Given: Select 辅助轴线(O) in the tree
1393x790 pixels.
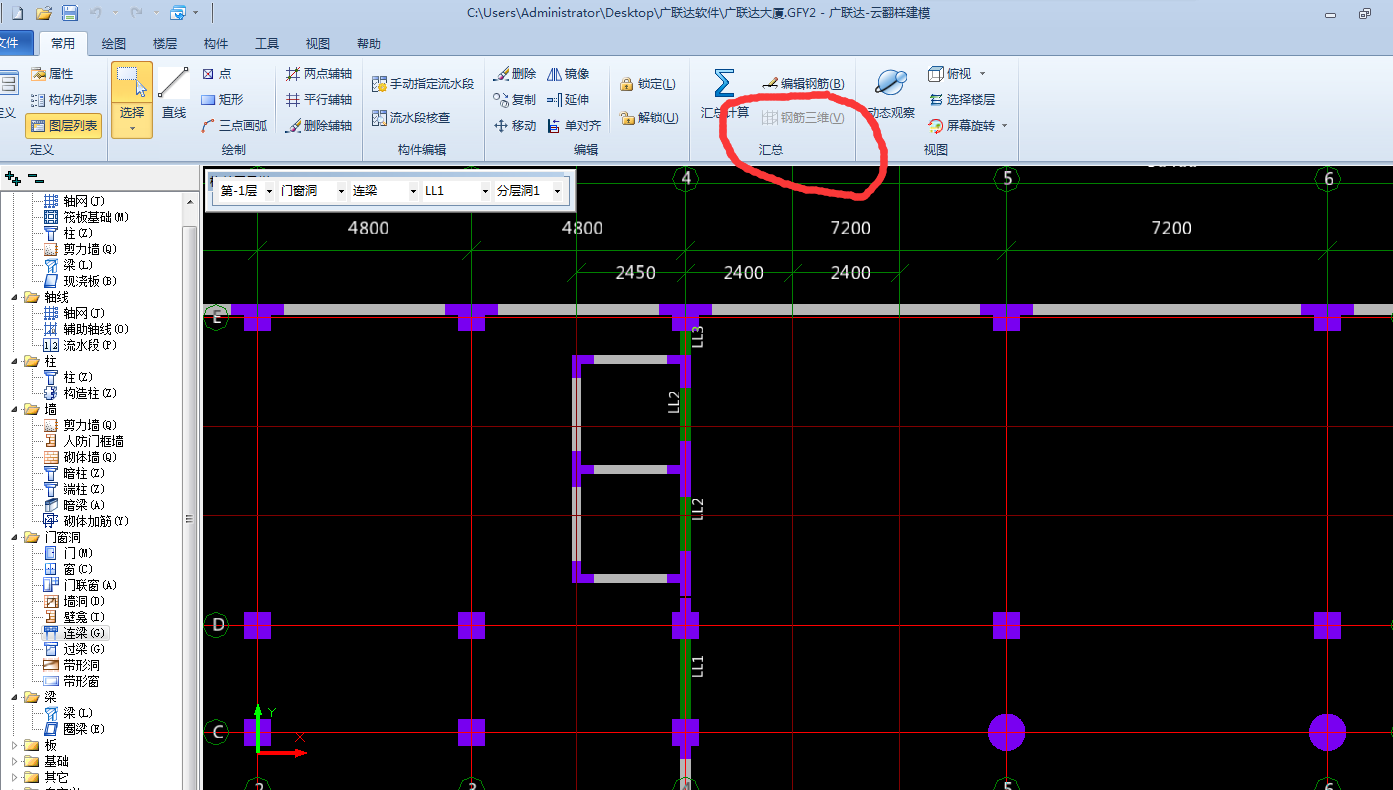Looking at the screenshot, I should pos(86,329).
